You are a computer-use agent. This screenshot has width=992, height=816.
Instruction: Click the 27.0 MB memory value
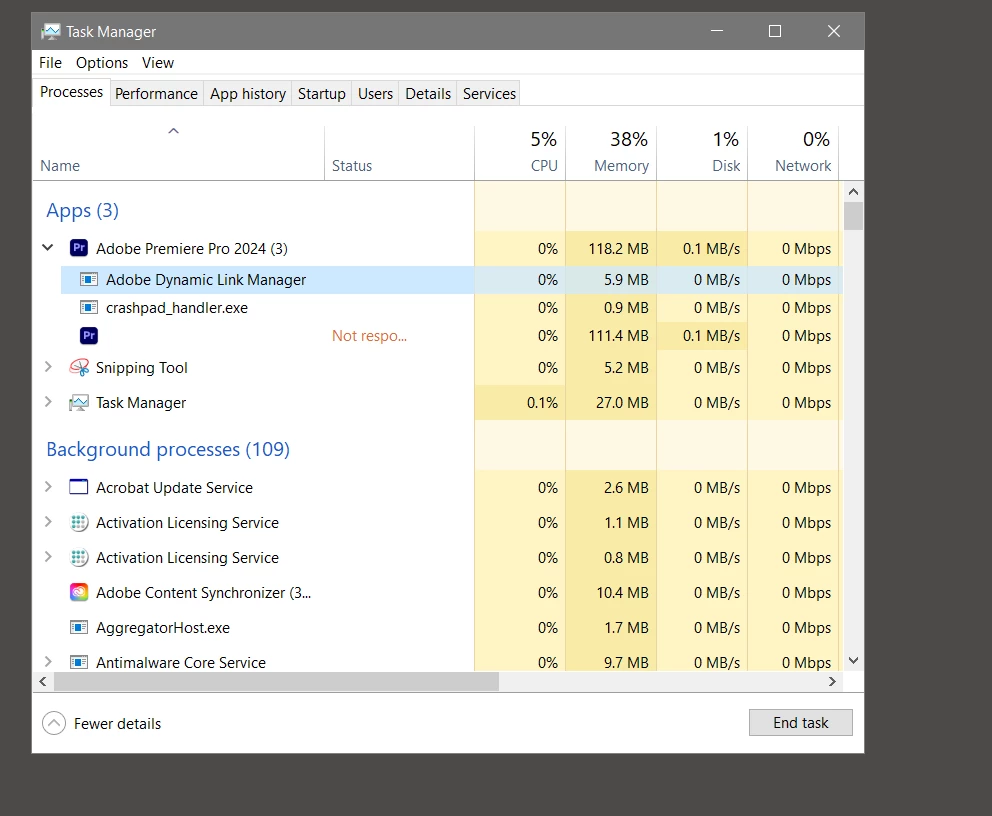point(622,402)
